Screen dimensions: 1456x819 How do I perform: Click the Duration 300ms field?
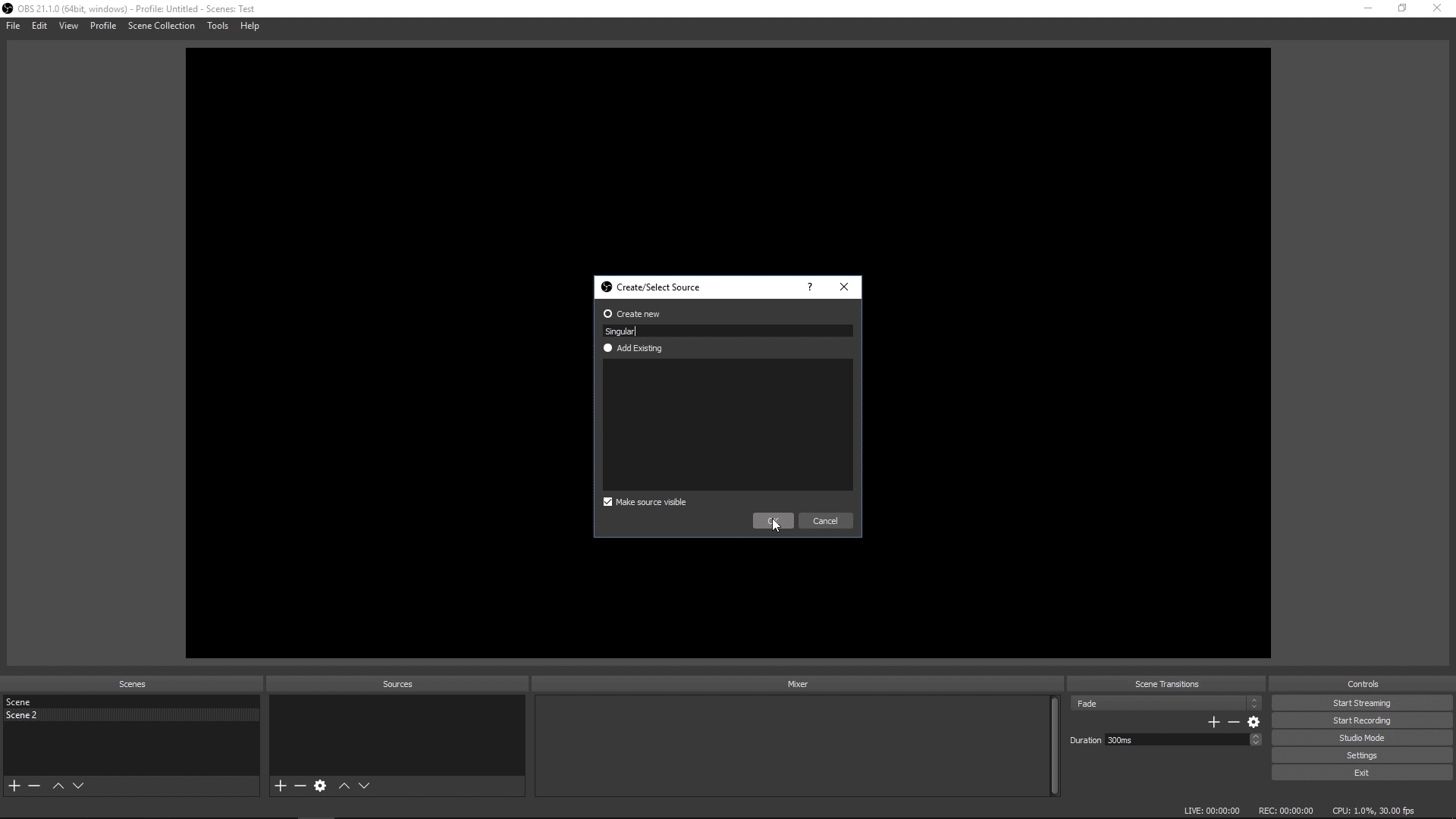click(1177, 740)
